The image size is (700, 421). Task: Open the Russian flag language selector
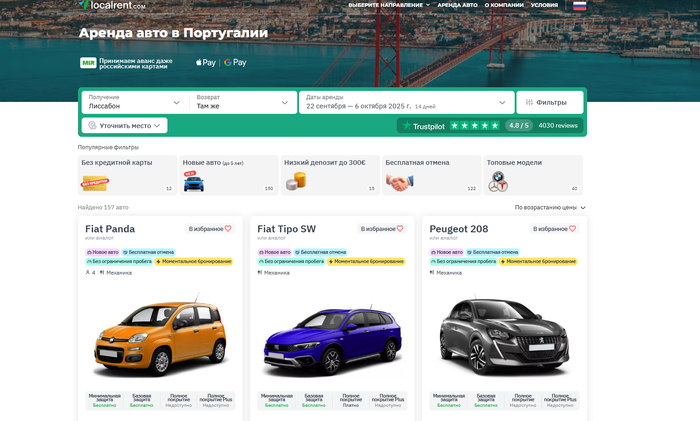(579, 6)
